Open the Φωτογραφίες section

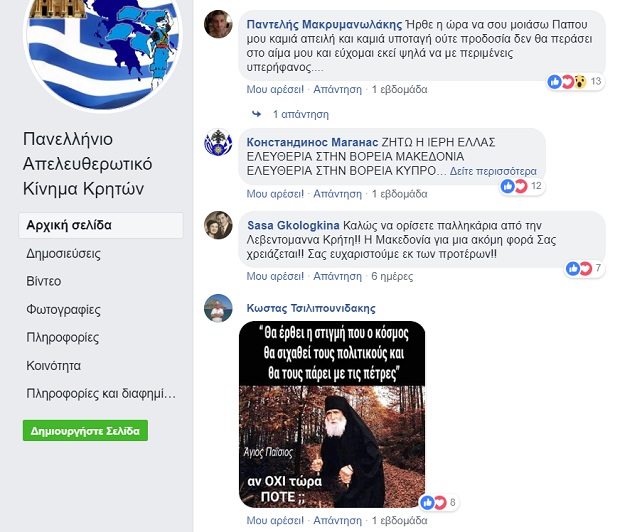pos(63,310)
